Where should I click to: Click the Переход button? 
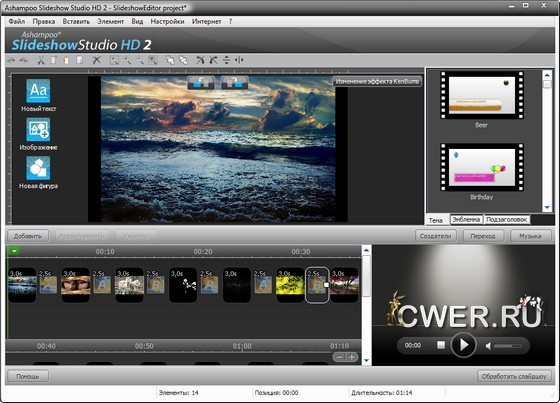(483, 236)
